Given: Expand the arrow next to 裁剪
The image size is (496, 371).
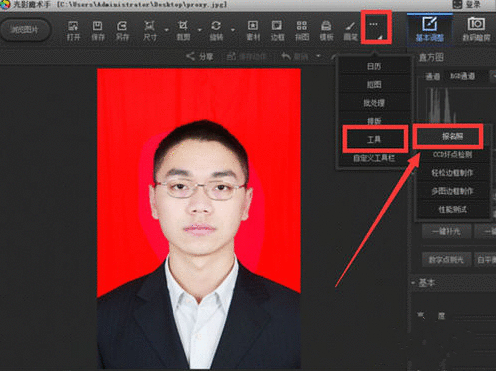Looking at the screenshot, I should coord(199,30).
